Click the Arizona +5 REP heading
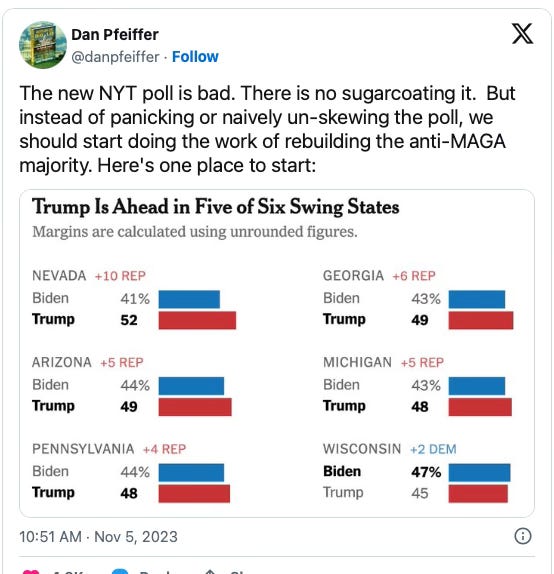The height and width of the screenshot is (574, 554). 88,362
